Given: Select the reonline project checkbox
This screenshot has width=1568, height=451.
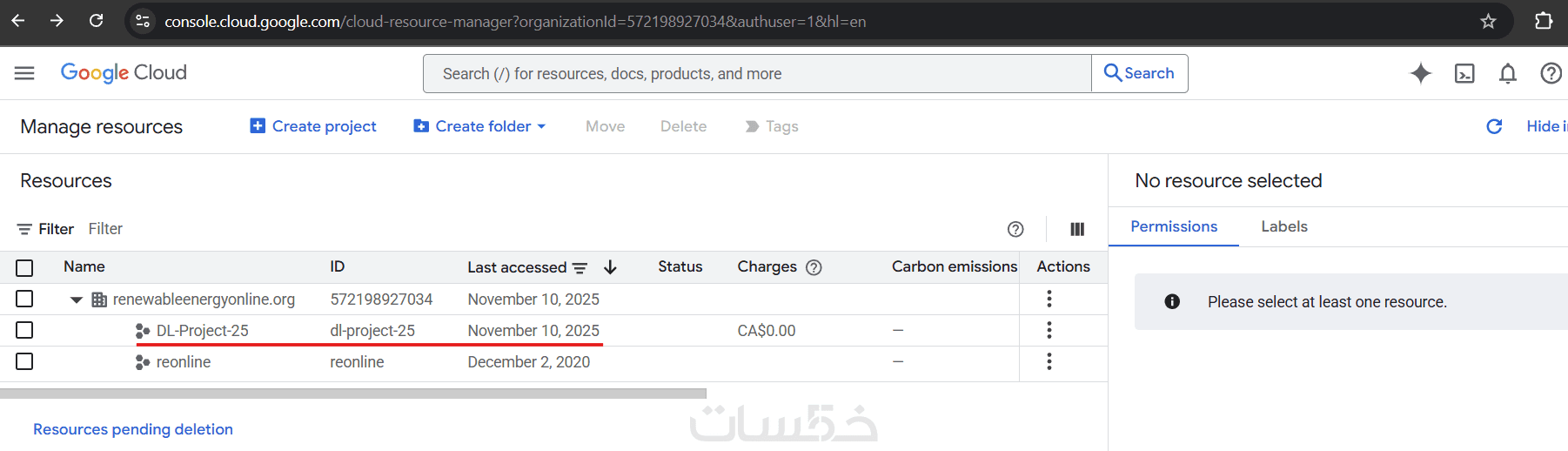Looking at the screenshot, I should (24, 361).
